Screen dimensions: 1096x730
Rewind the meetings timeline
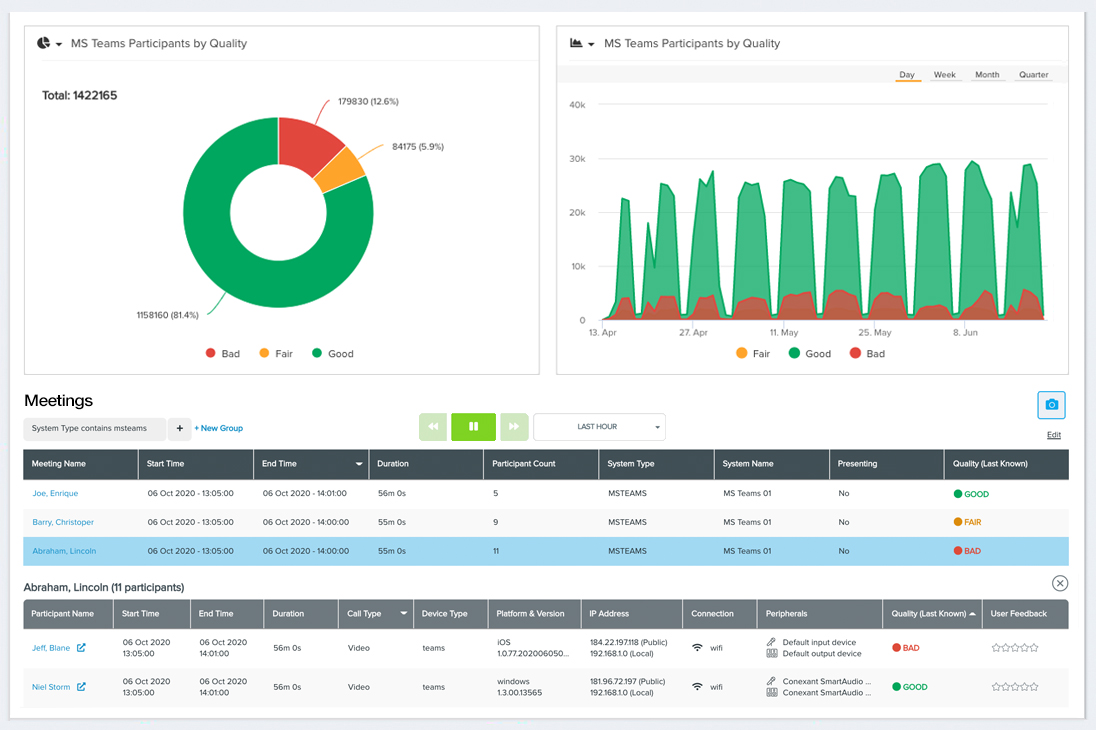click(x=433, y=427)
